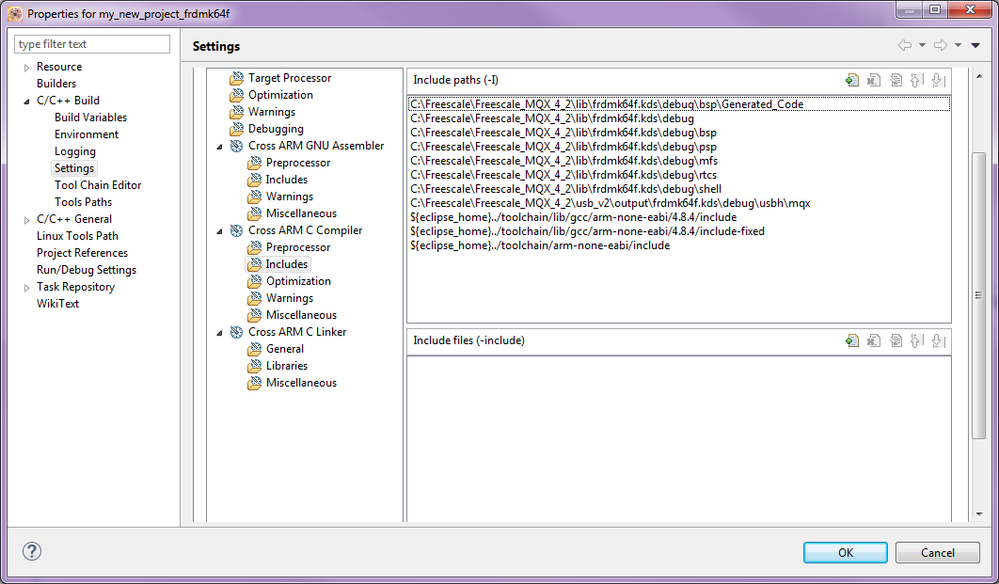Delete the selected include file entry
The width and height of the screenshot is (999, 584).
coord(874,341)
